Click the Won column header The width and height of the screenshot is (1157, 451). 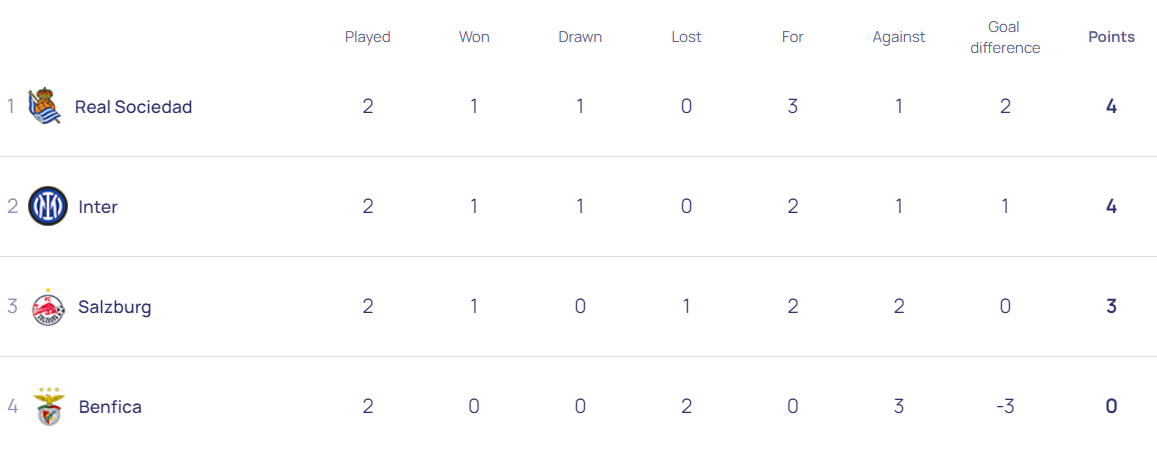pyautogui.click(x=474, y=37)
